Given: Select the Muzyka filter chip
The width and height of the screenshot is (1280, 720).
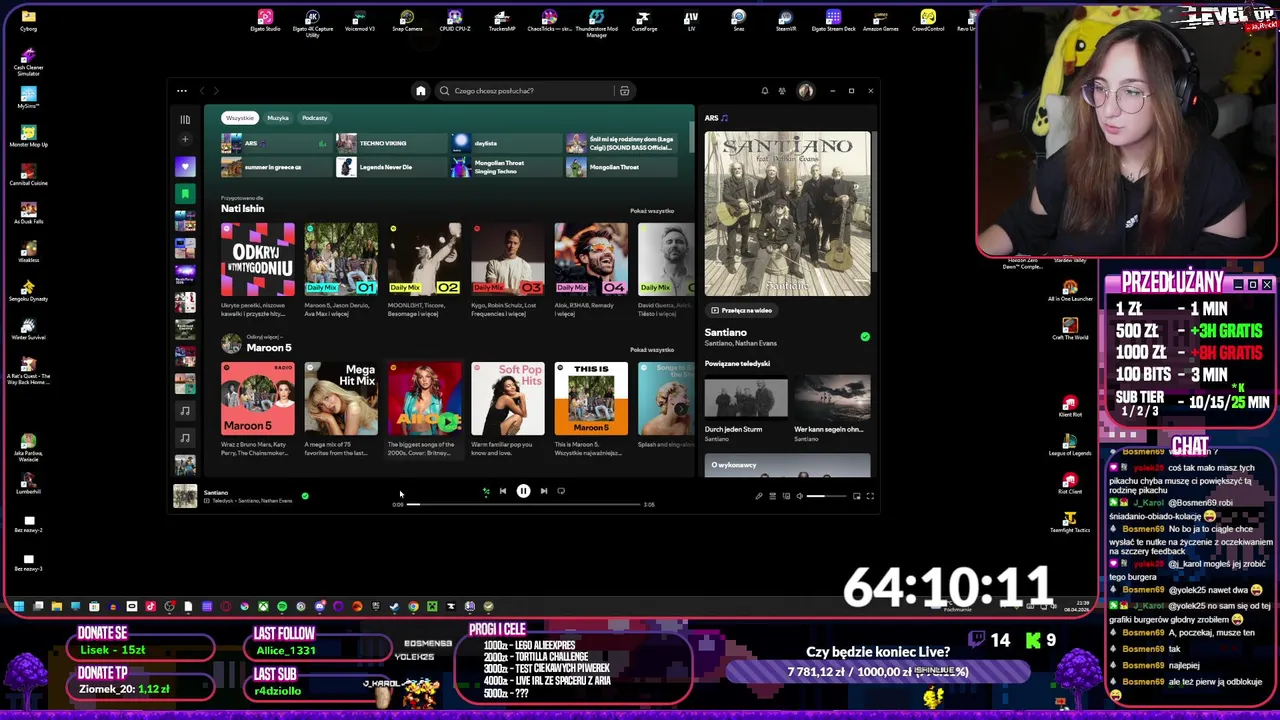Looking at the screenshot, I should (278, 118).
